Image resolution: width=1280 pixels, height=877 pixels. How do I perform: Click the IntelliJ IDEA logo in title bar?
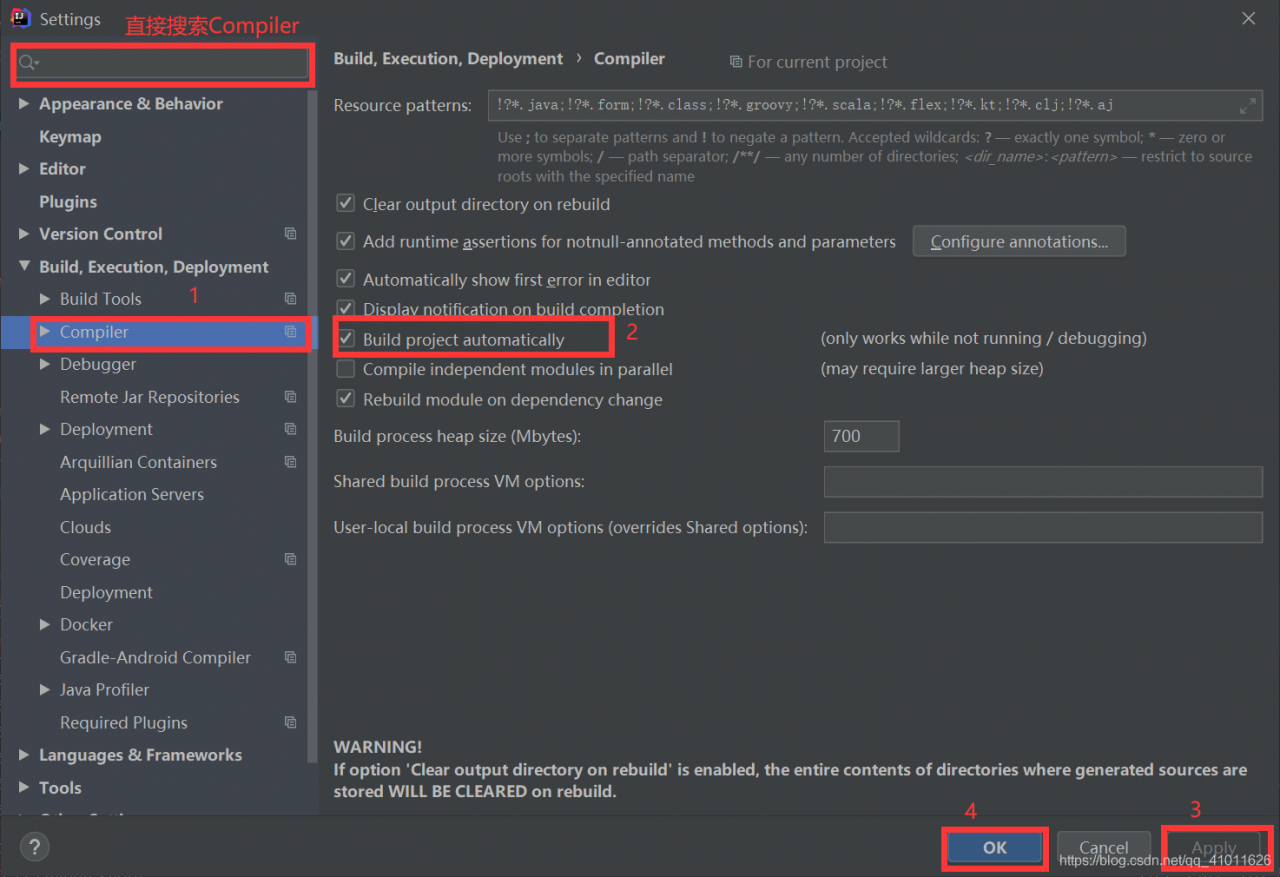(20, 18)
